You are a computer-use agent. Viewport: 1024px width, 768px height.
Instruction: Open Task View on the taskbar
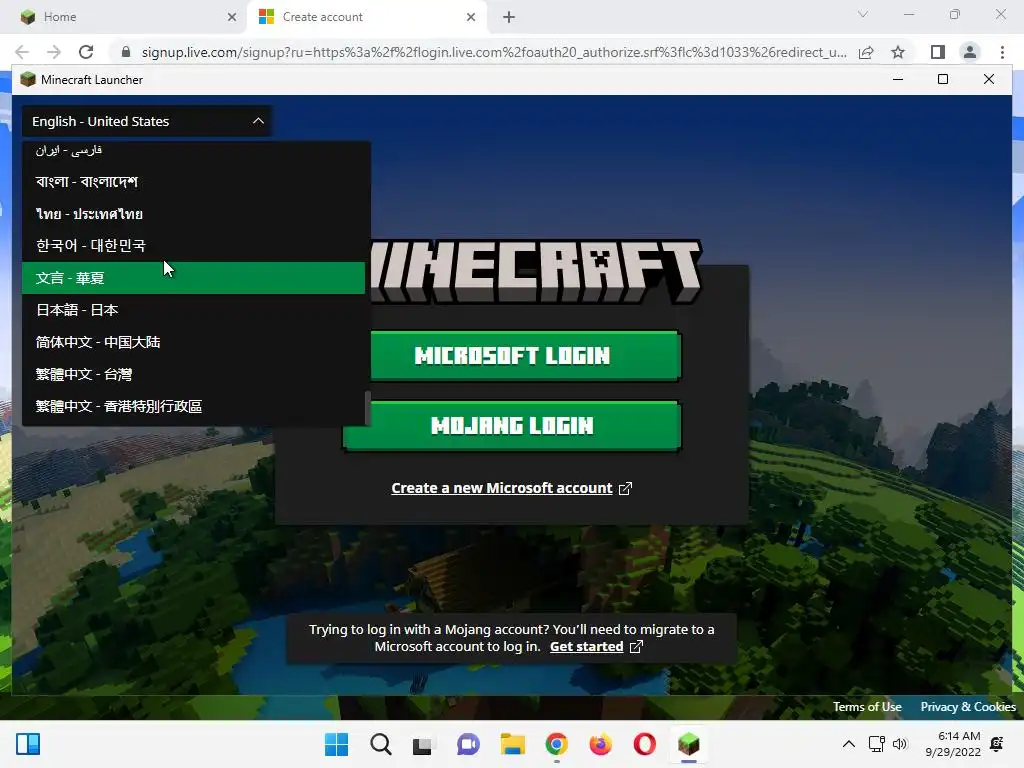point(423,744)
